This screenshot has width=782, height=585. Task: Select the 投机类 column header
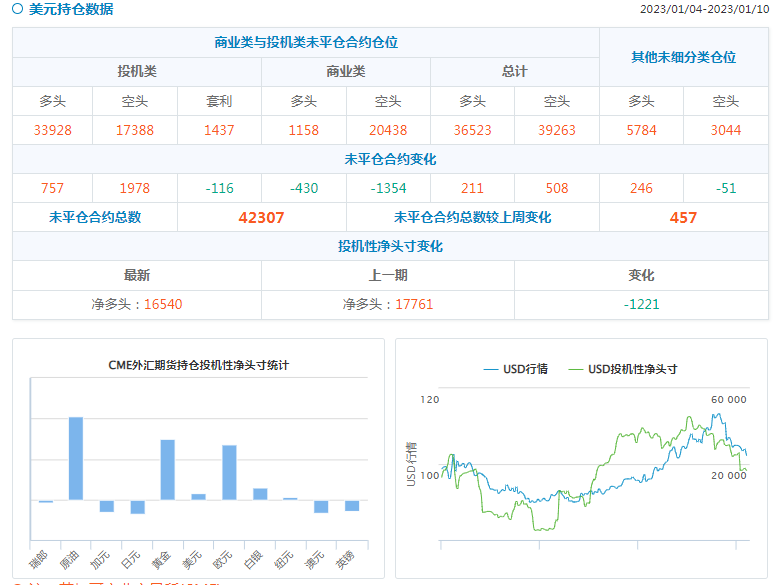pyautogui.click(x=137, y=72)
